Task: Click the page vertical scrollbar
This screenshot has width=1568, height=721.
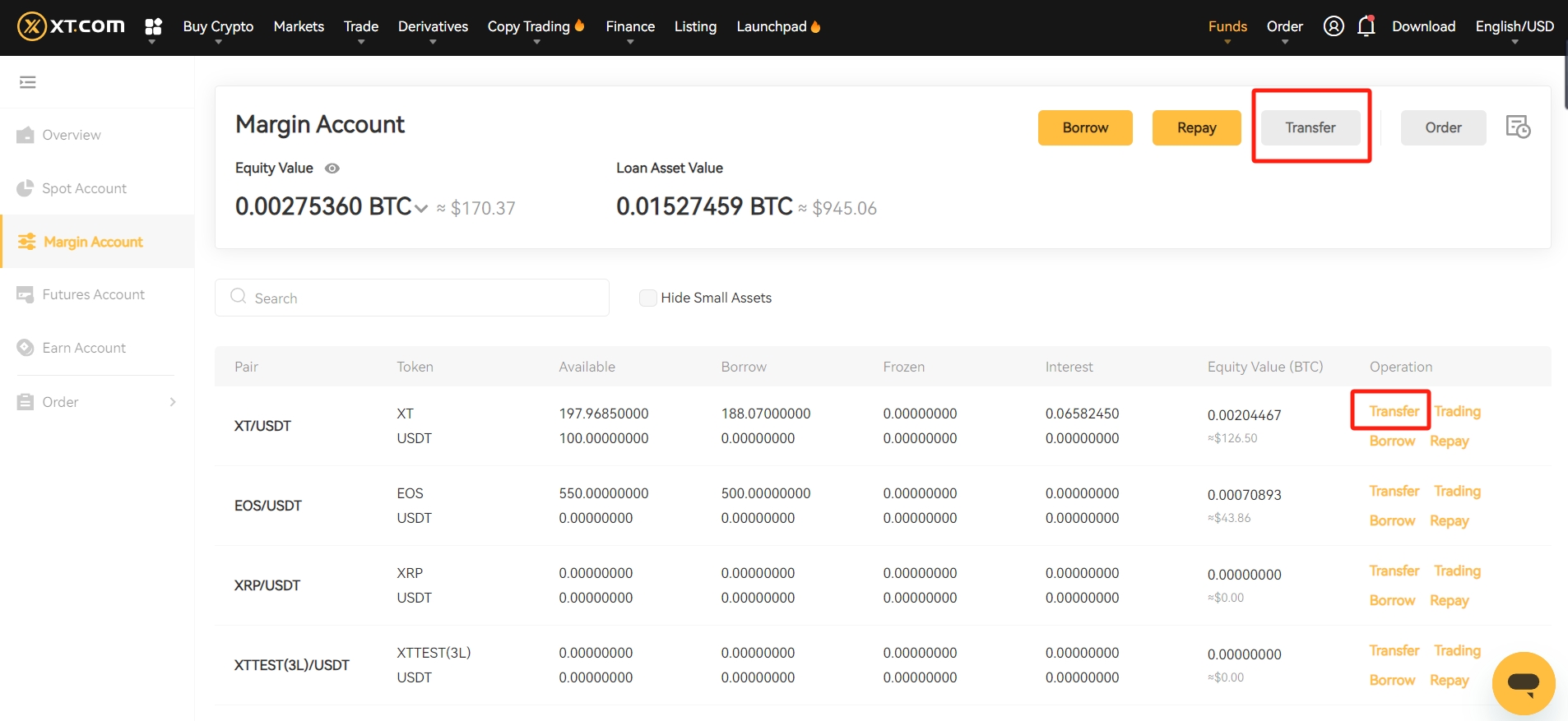Action: pos(1565,82)
